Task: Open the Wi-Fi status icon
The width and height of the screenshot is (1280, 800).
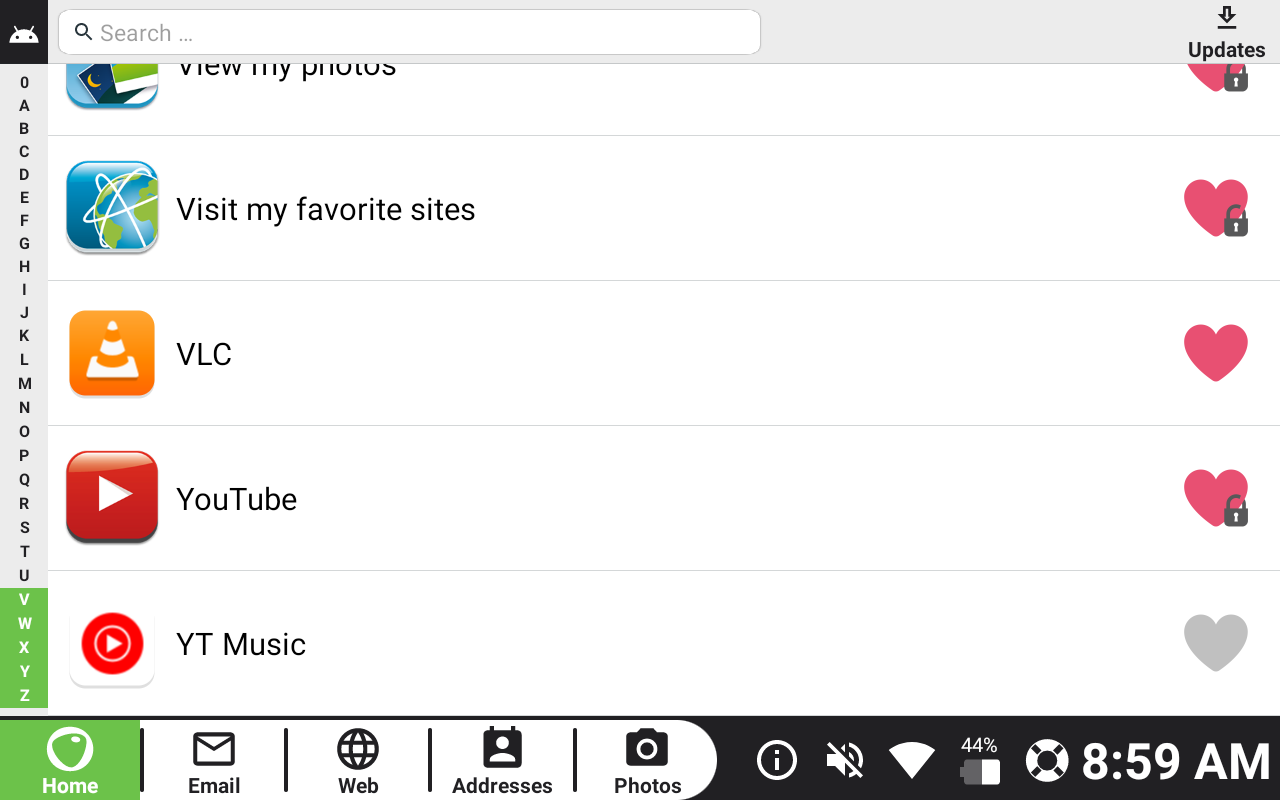Action: pos(912,760)
